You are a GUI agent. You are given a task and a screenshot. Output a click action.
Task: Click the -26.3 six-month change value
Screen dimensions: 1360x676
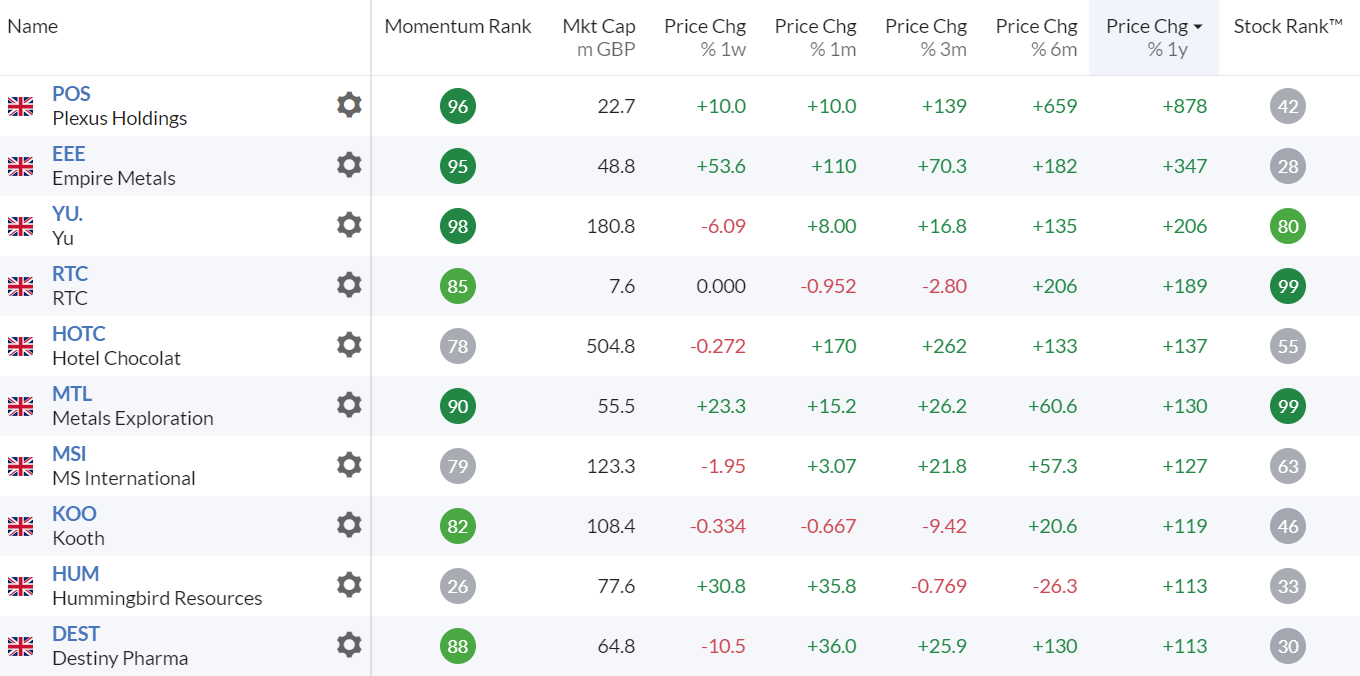click(x=1054, y=586)
